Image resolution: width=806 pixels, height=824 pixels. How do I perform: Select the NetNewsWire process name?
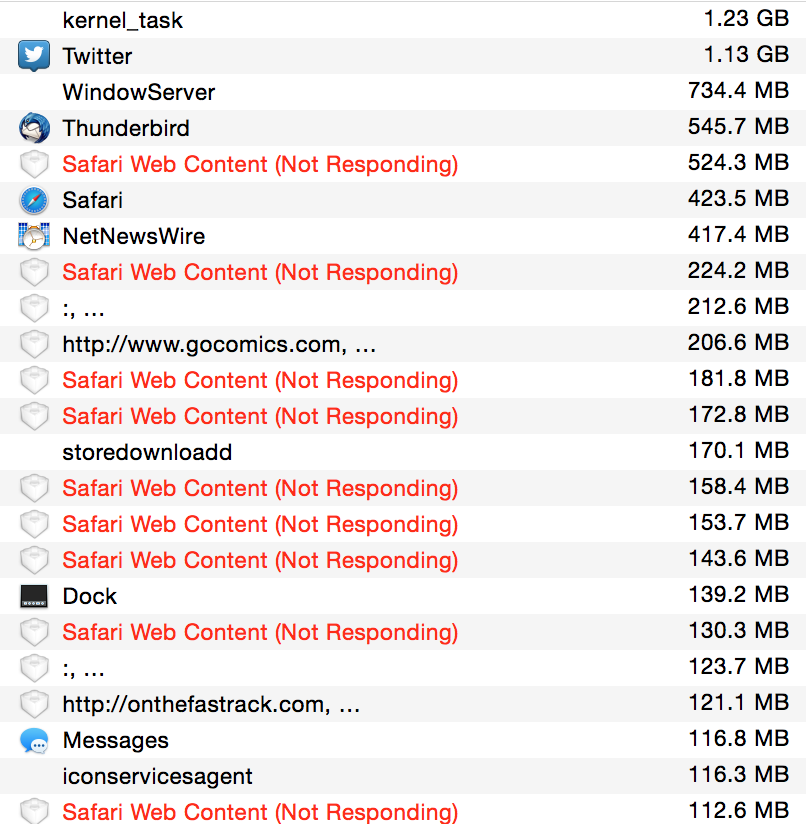click(x=133, y=236)
